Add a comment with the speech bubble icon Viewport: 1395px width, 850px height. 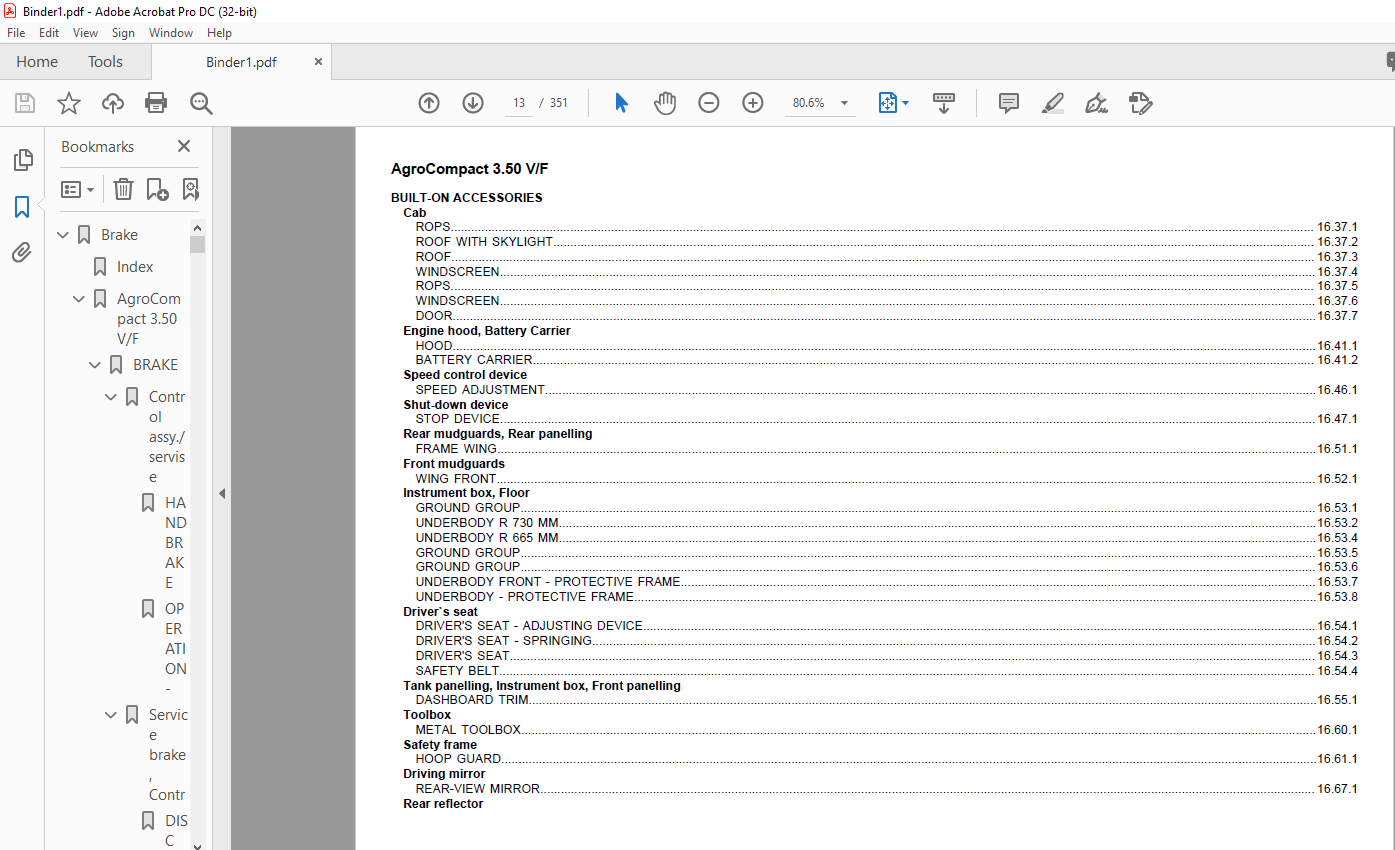click(1009, 103)
